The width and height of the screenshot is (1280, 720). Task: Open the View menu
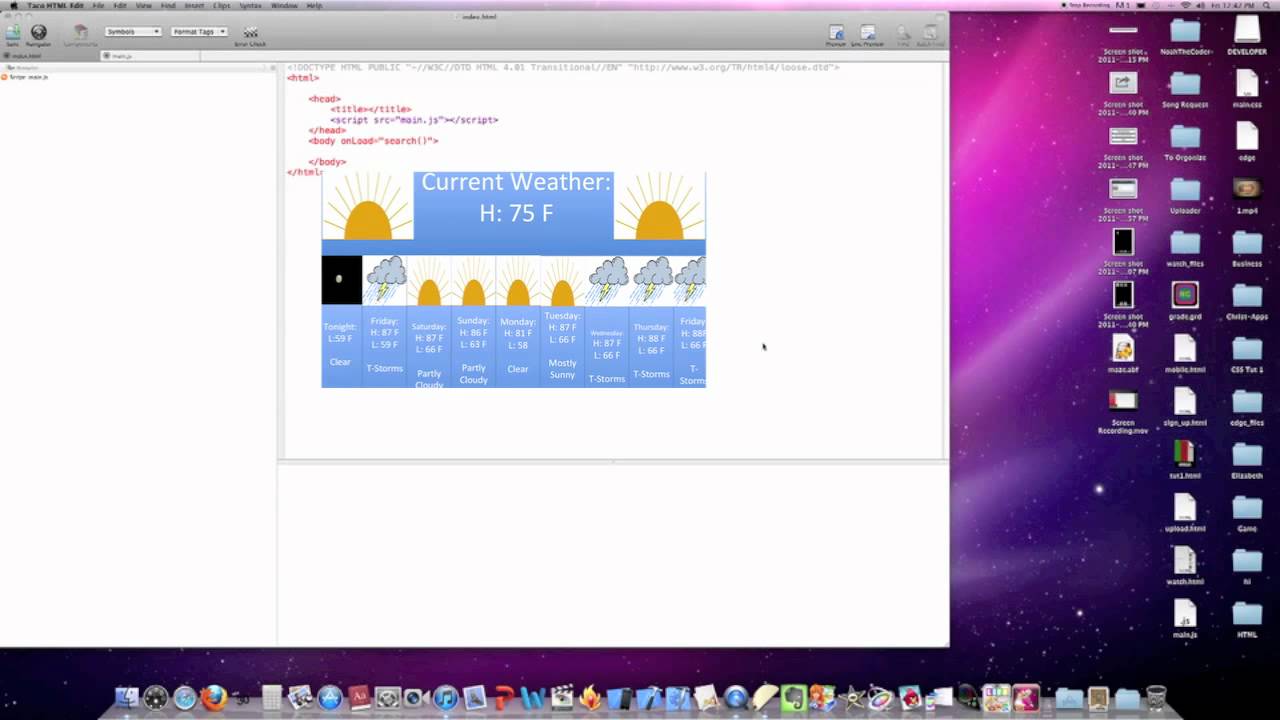pos(143,5)
